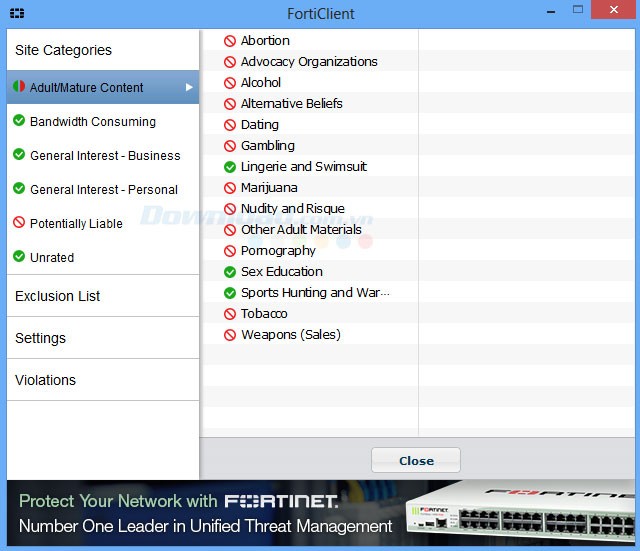
Task: Click the blocked icon beside Tobacco
Action: click(x=230, y=314)
